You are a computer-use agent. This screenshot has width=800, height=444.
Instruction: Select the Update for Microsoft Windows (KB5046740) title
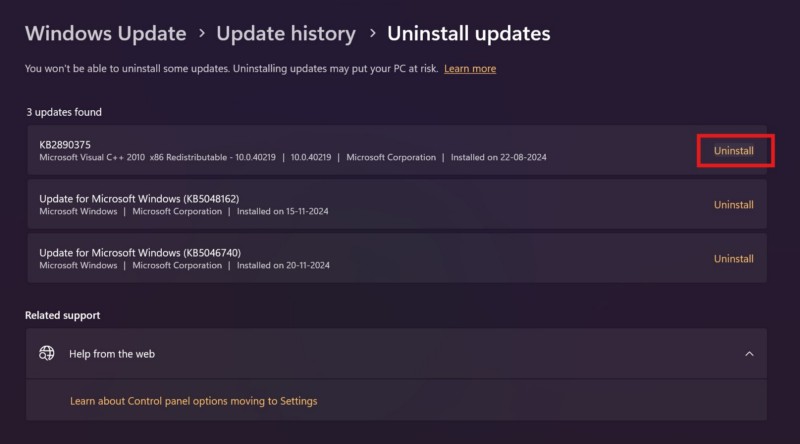click(140, 252)
